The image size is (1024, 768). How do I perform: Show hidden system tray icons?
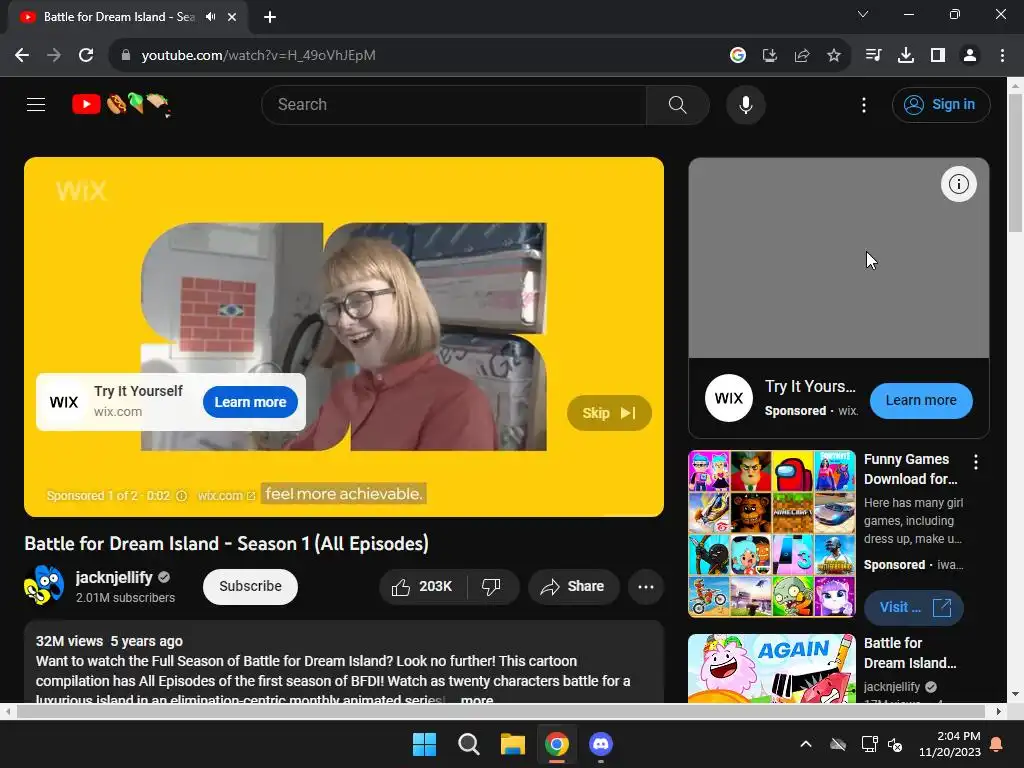point(806,744)
